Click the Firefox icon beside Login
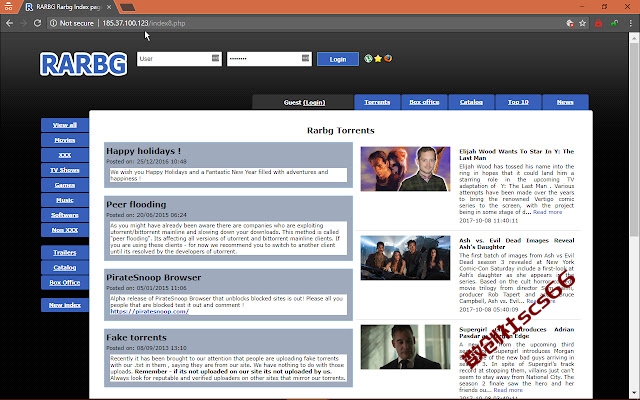The width and height of the screenshot is (640, 400). (388, 58)
